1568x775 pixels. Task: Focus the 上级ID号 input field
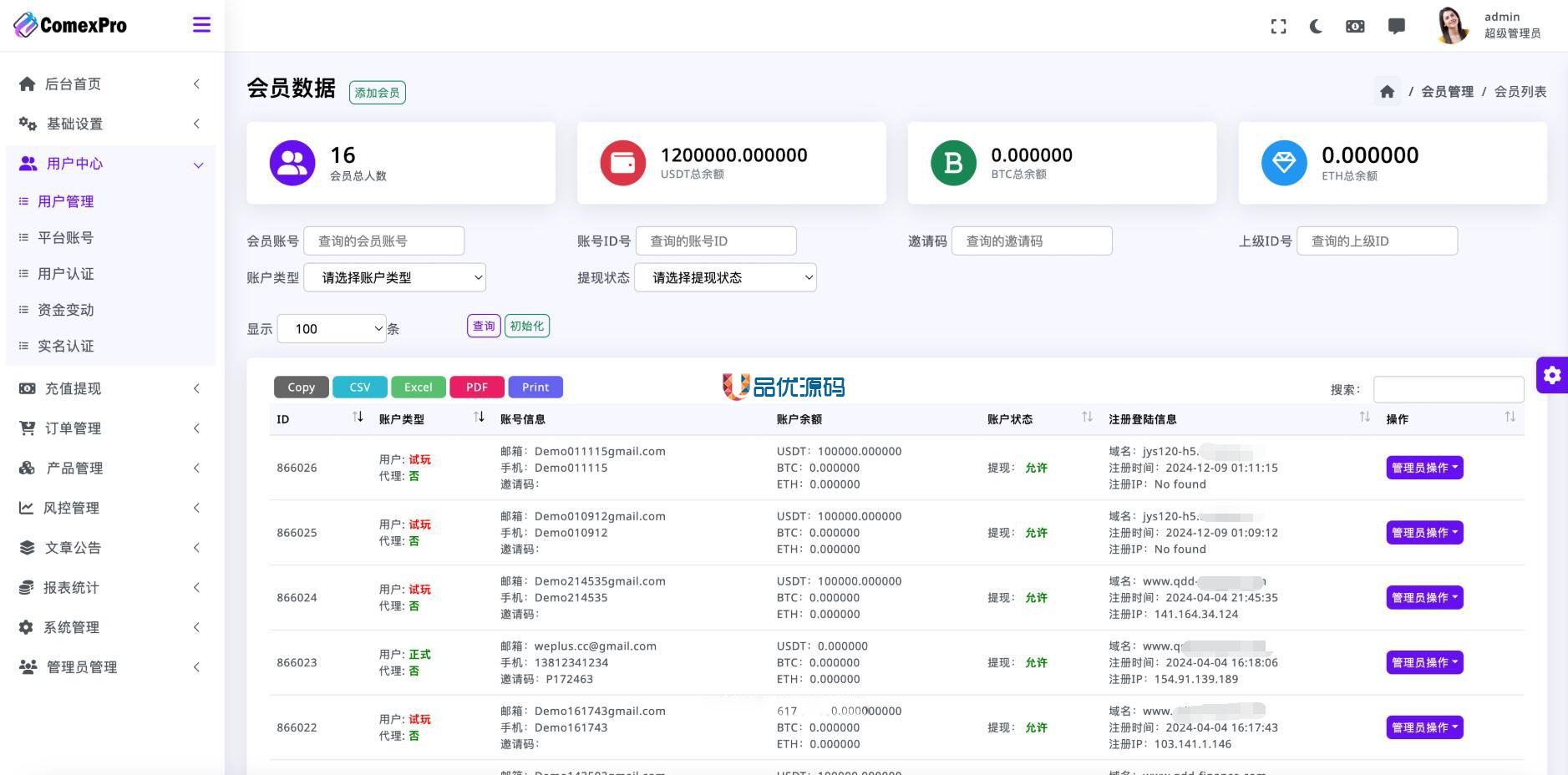pyautogui.click(x=1377, y=241)
